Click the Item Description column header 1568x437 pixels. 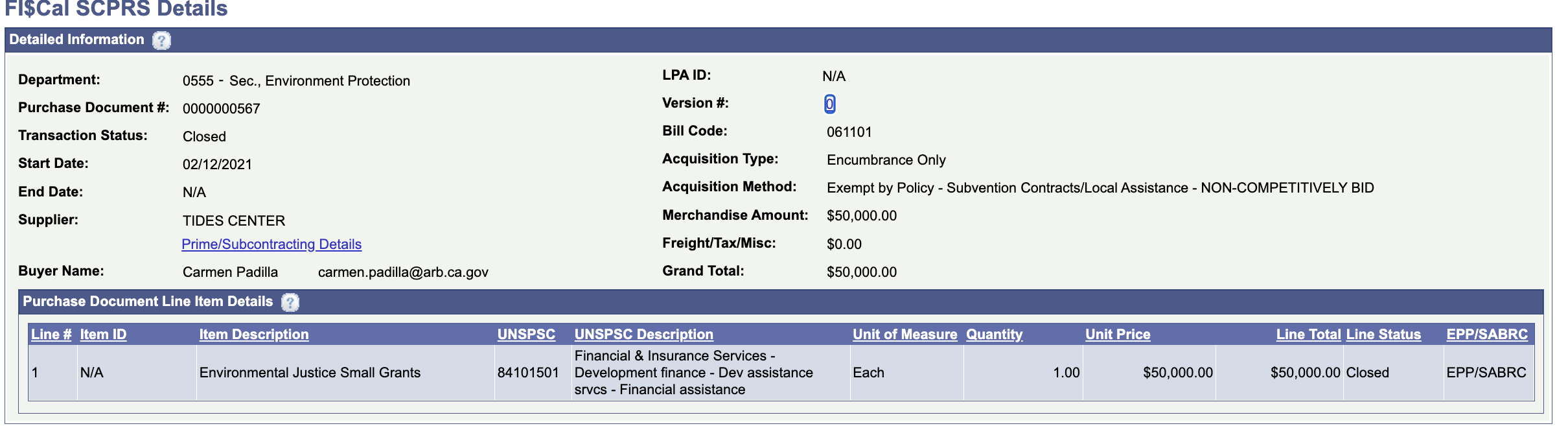[254, 335]
